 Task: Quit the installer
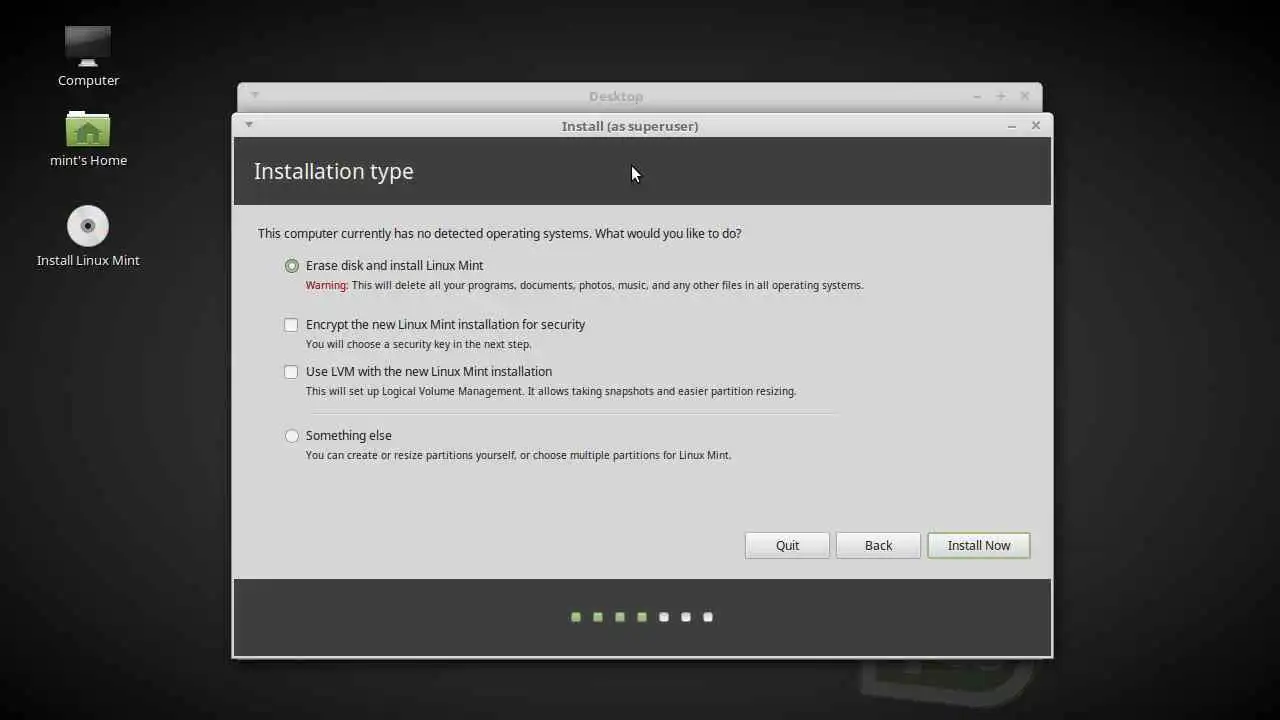(787, 545)
